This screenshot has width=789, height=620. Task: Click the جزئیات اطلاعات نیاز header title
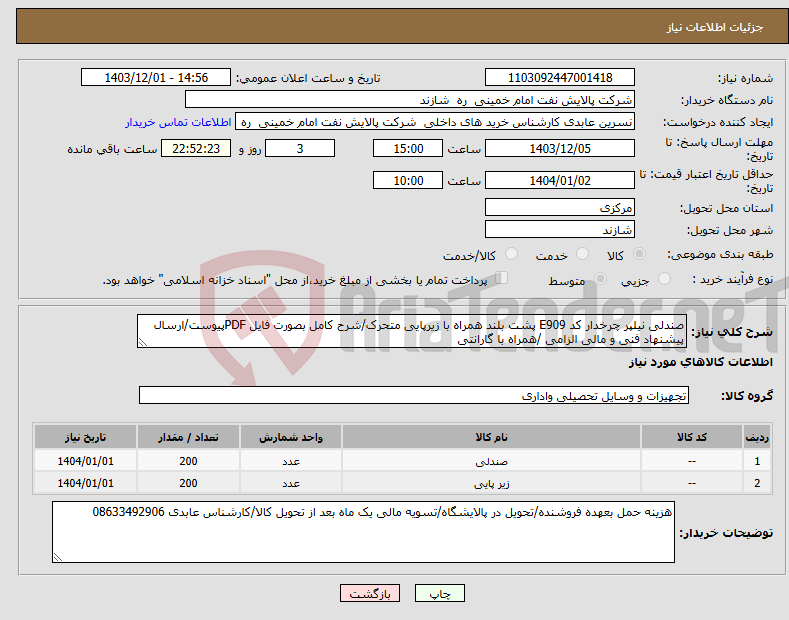coord(715,27)
